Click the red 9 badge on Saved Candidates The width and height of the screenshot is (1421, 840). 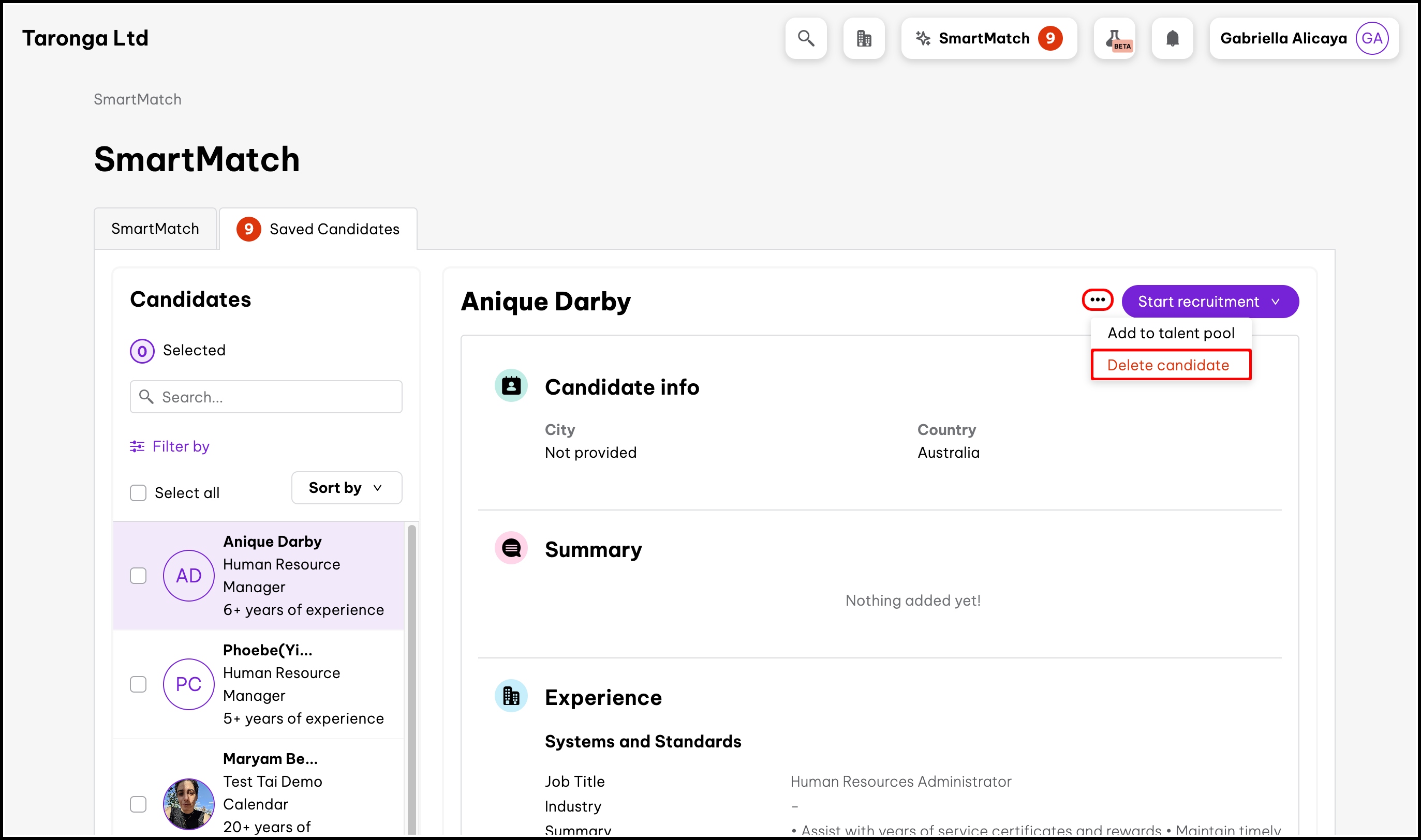248,229
